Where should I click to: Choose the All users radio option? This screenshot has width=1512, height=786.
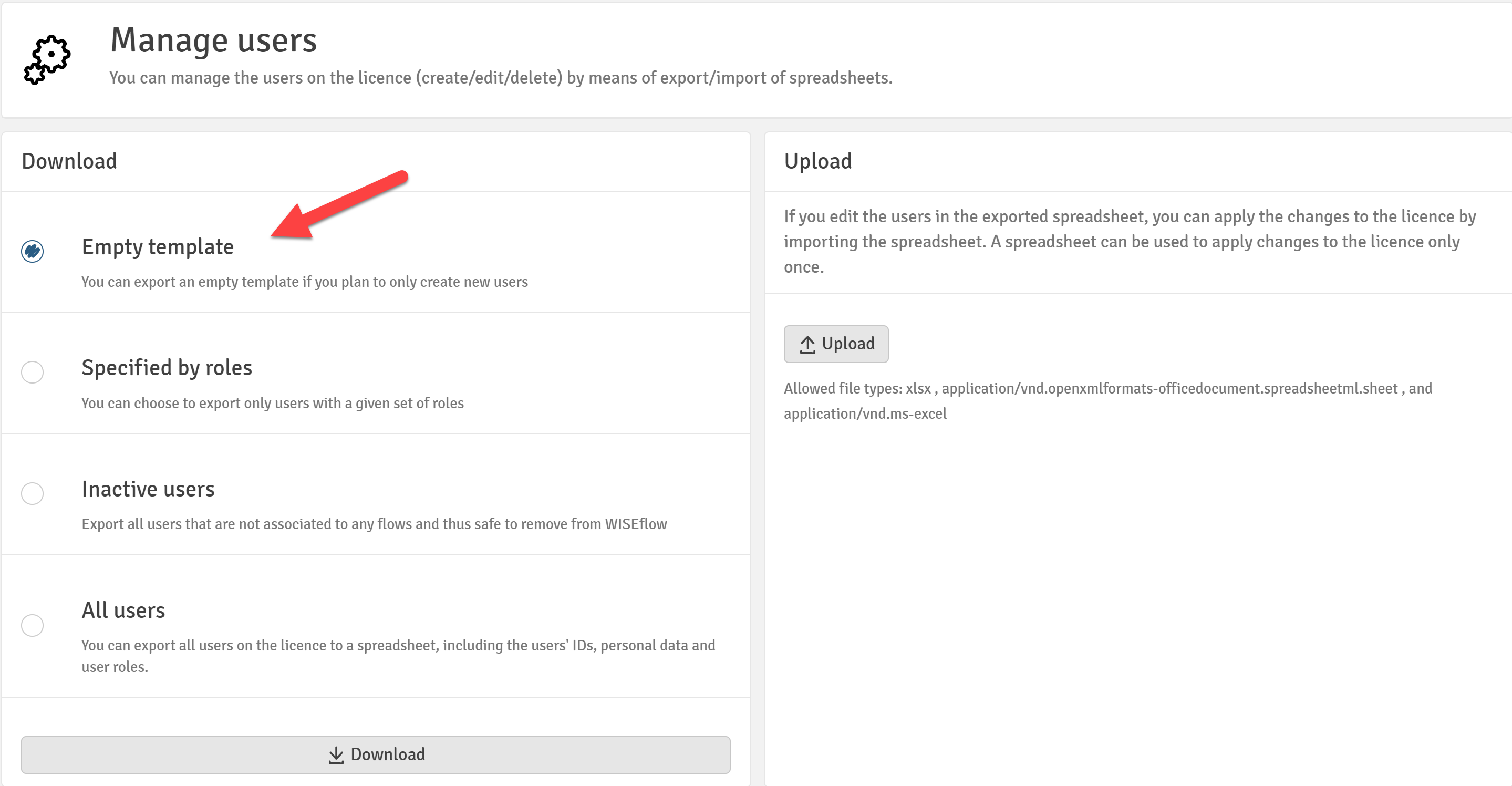click(32, 625)
